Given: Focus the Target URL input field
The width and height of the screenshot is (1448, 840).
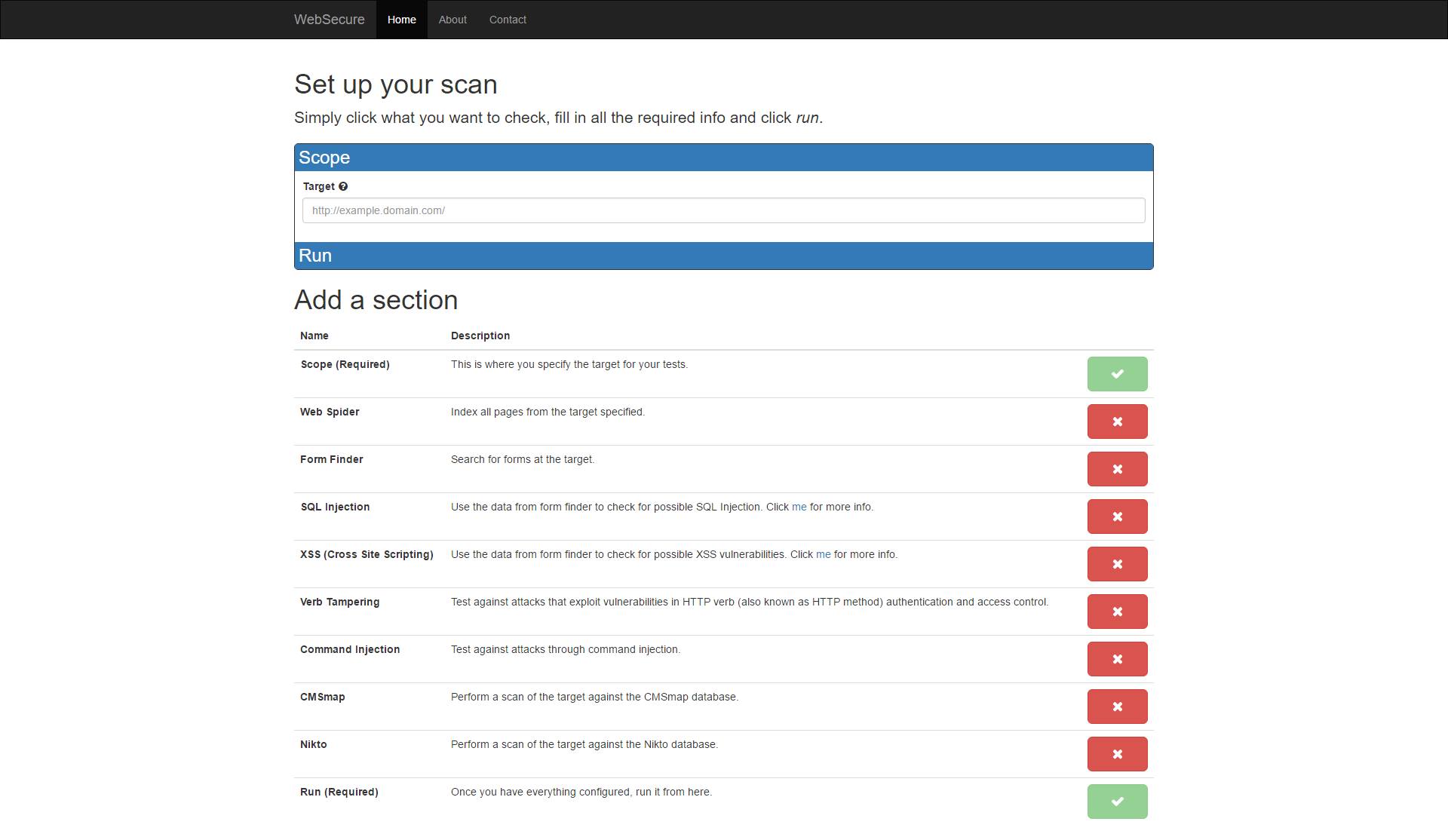Looking at the screenshot, I should [x=723, y=210].
